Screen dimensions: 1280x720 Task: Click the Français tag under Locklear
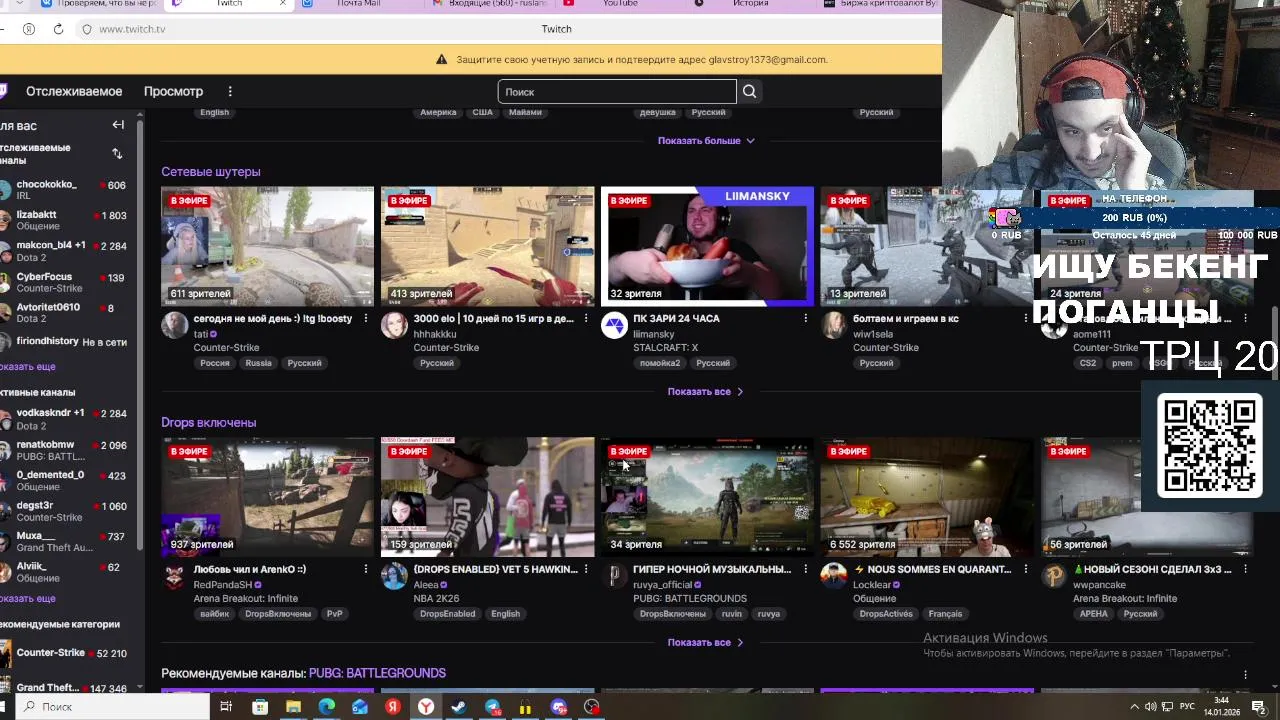(x=945, y=614)
